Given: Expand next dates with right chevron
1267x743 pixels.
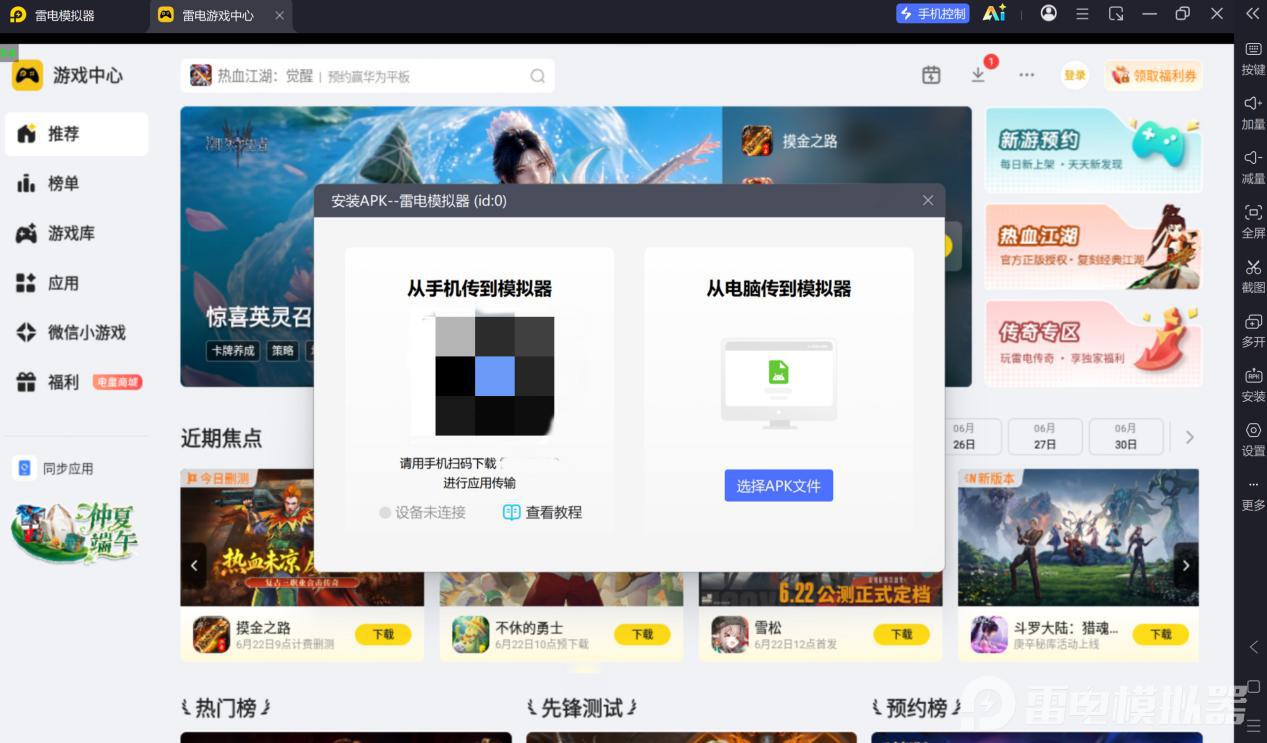Looking at the screenshot, I should coord(1190,437).
